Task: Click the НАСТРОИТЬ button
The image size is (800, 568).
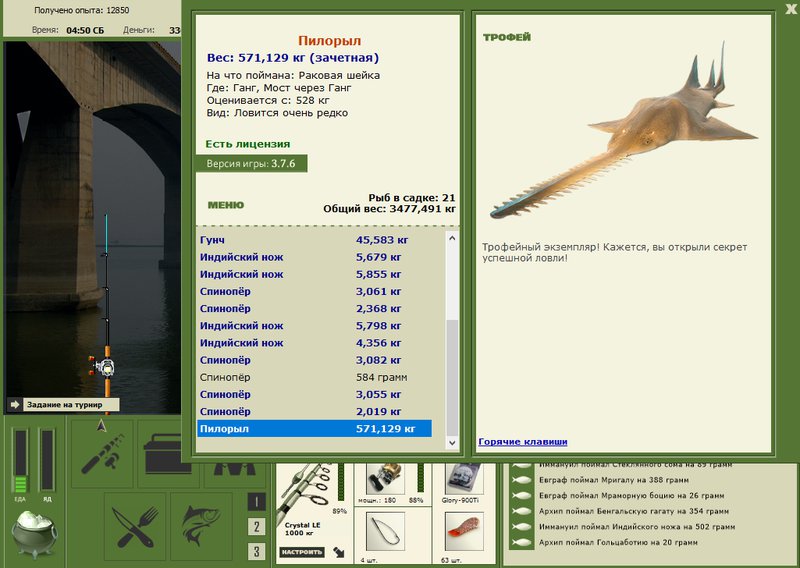Action: point(302,552)
